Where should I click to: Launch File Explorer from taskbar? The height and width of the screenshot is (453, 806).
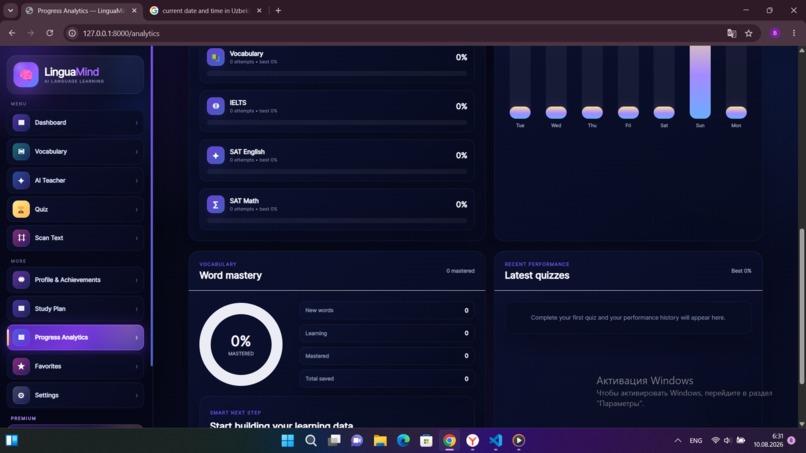click(x=380, y=441)
